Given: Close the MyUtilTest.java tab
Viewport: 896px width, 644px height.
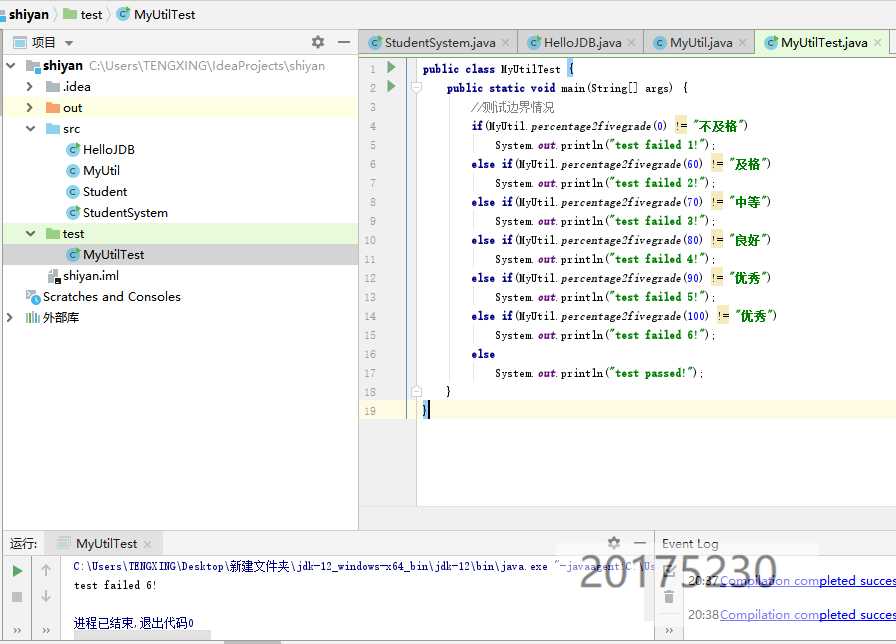Looking at the screenshot, I should [x=878, y=42].
